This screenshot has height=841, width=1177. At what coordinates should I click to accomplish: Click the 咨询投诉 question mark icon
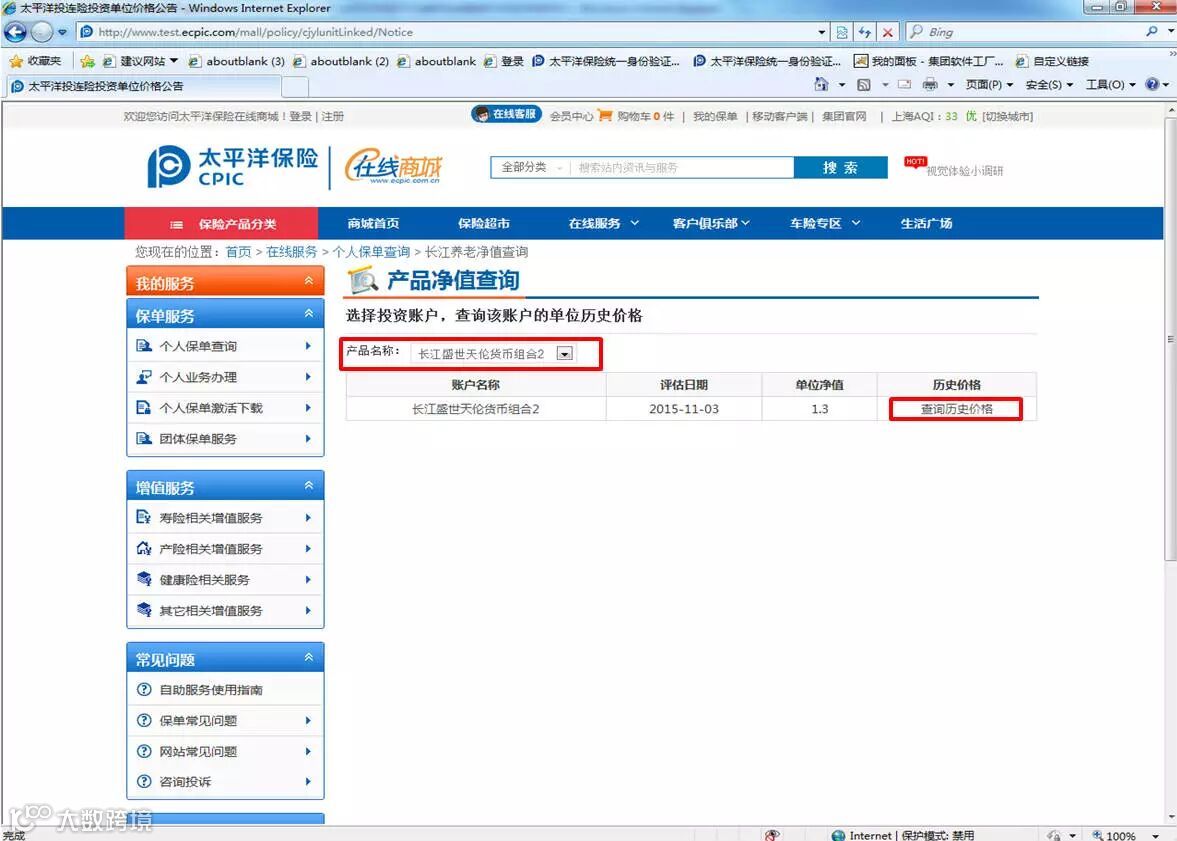pos(144,782)
